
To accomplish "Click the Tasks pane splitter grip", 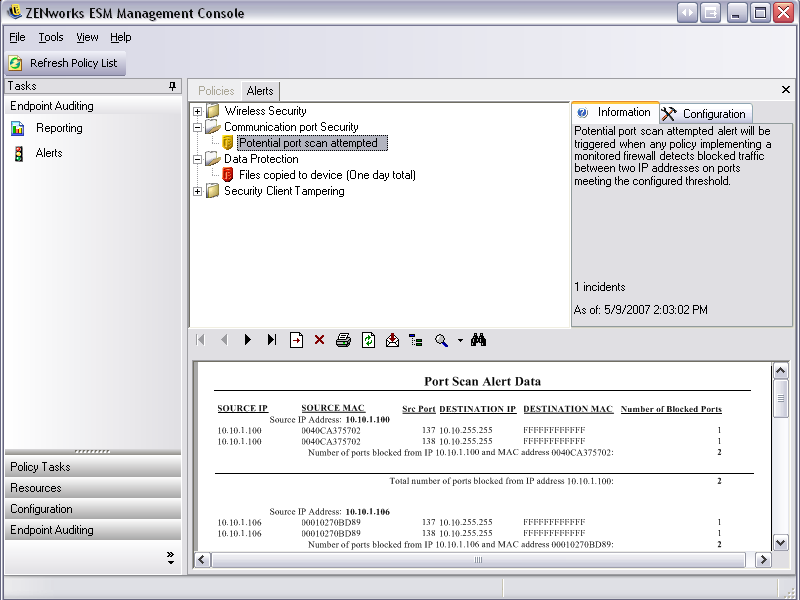I will [x=92, y=452].
